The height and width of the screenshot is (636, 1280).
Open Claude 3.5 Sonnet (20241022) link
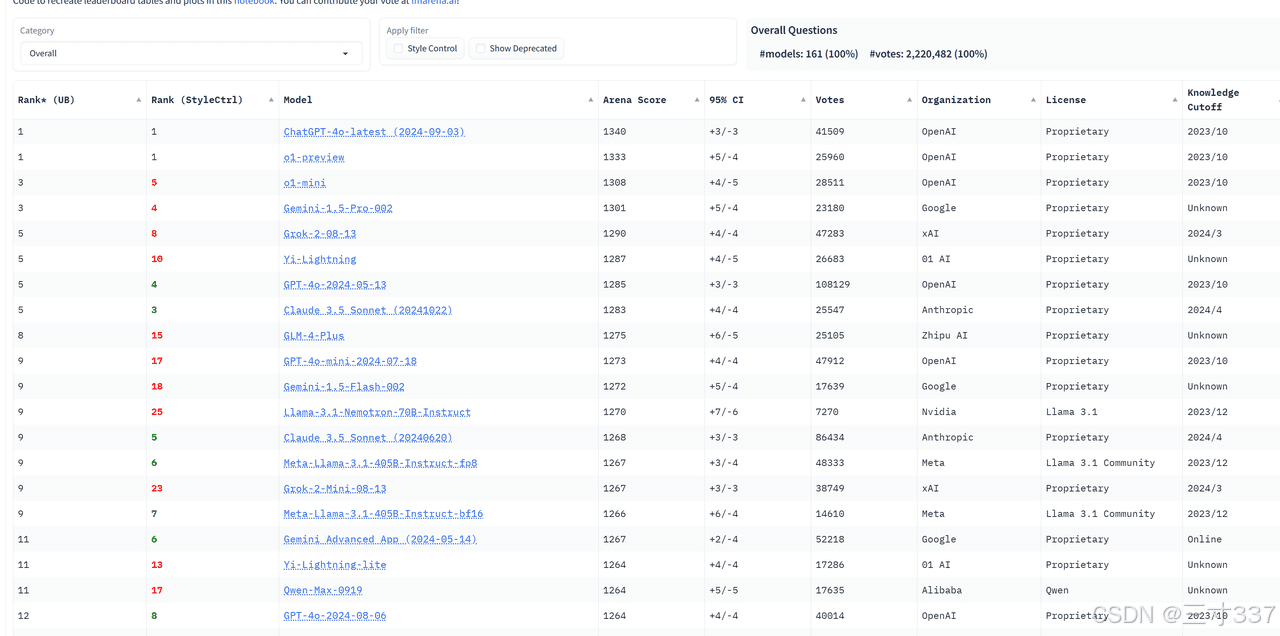pos(368,310)
